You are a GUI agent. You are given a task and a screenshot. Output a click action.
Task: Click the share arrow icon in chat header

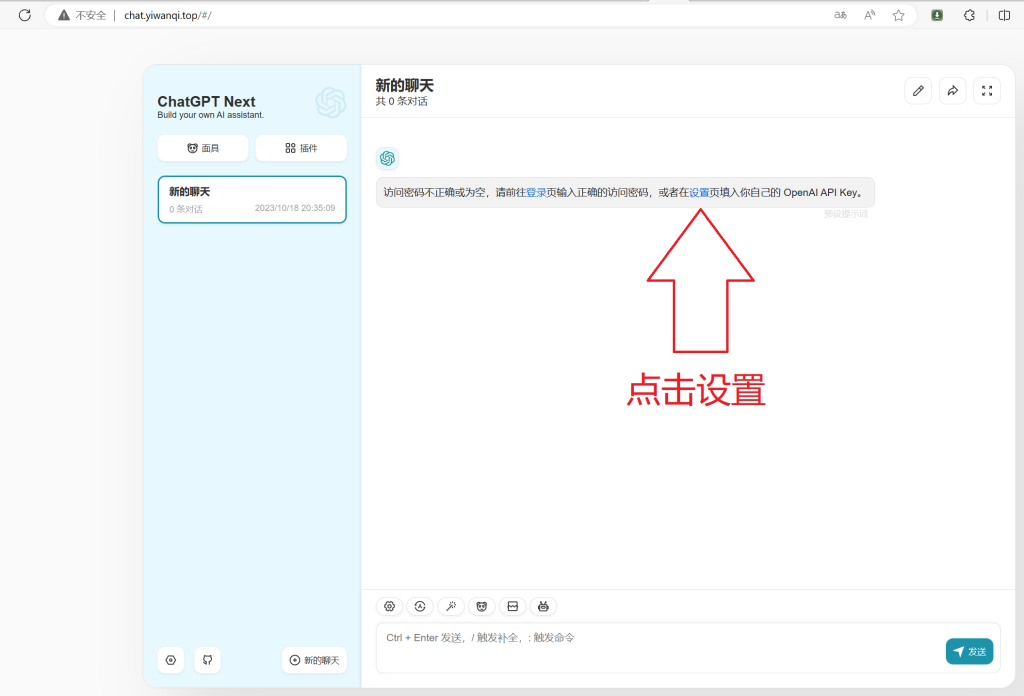click(953, 91)
